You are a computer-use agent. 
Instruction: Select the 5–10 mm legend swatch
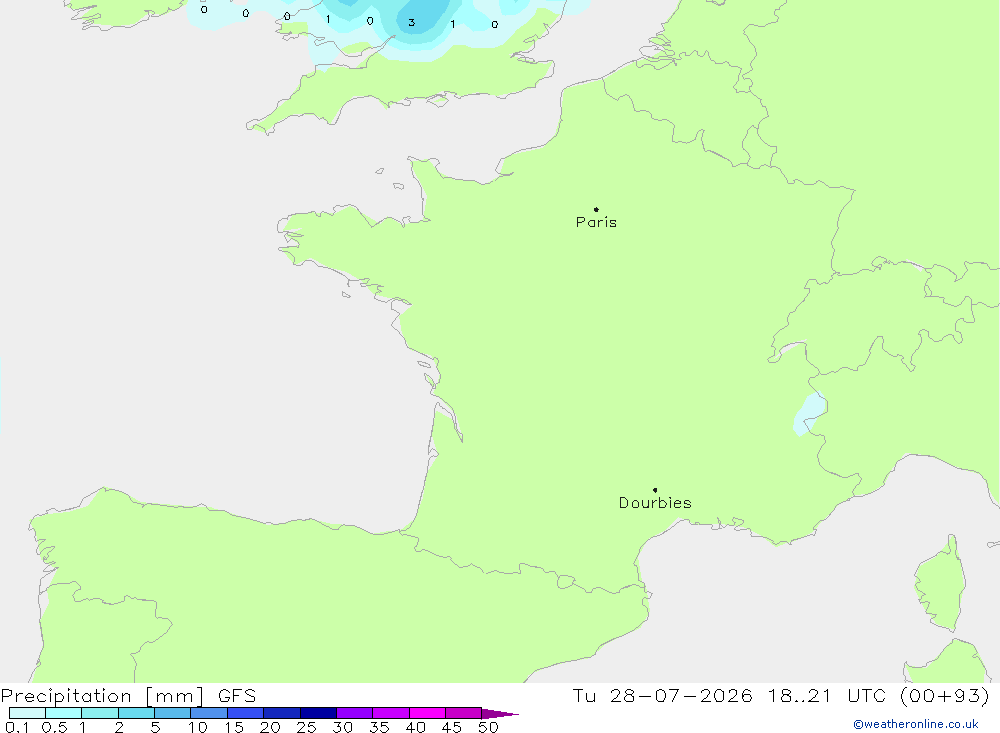point(173,713)
